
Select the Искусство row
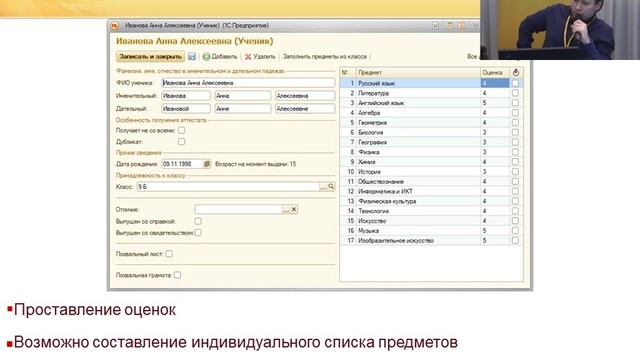tap(431, 221)
